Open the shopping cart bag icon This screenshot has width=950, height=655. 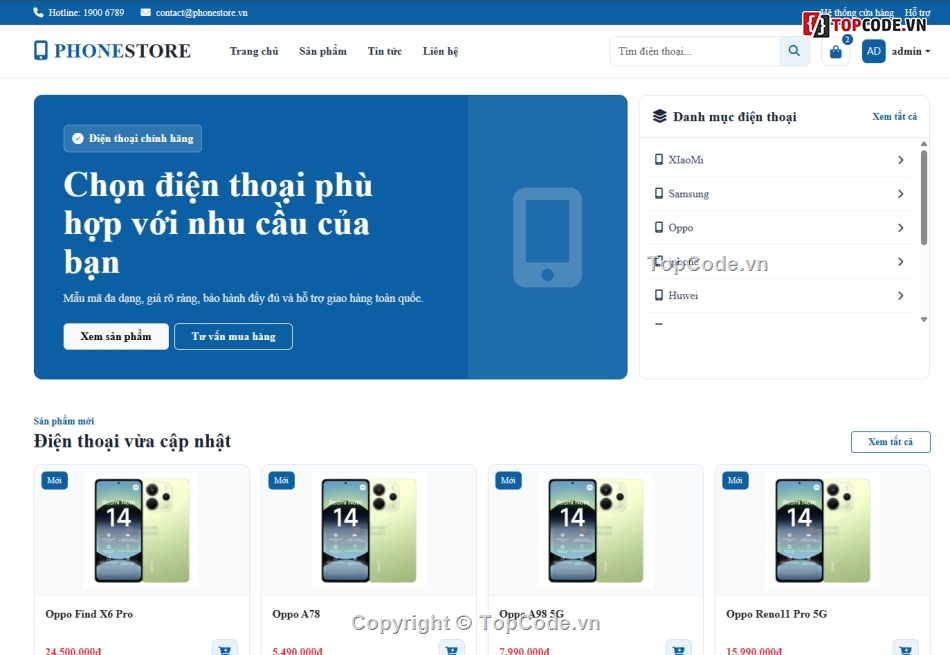tap(835, 52)
